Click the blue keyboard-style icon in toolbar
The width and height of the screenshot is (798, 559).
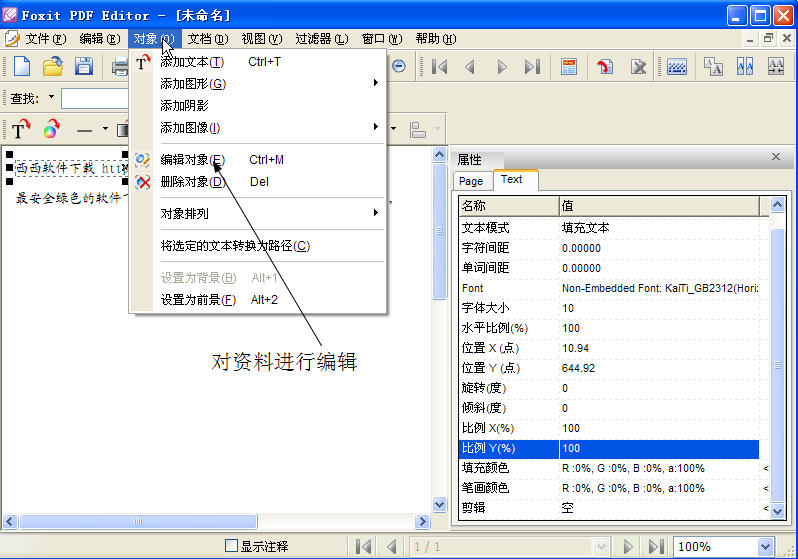click(x=676, y=67)
